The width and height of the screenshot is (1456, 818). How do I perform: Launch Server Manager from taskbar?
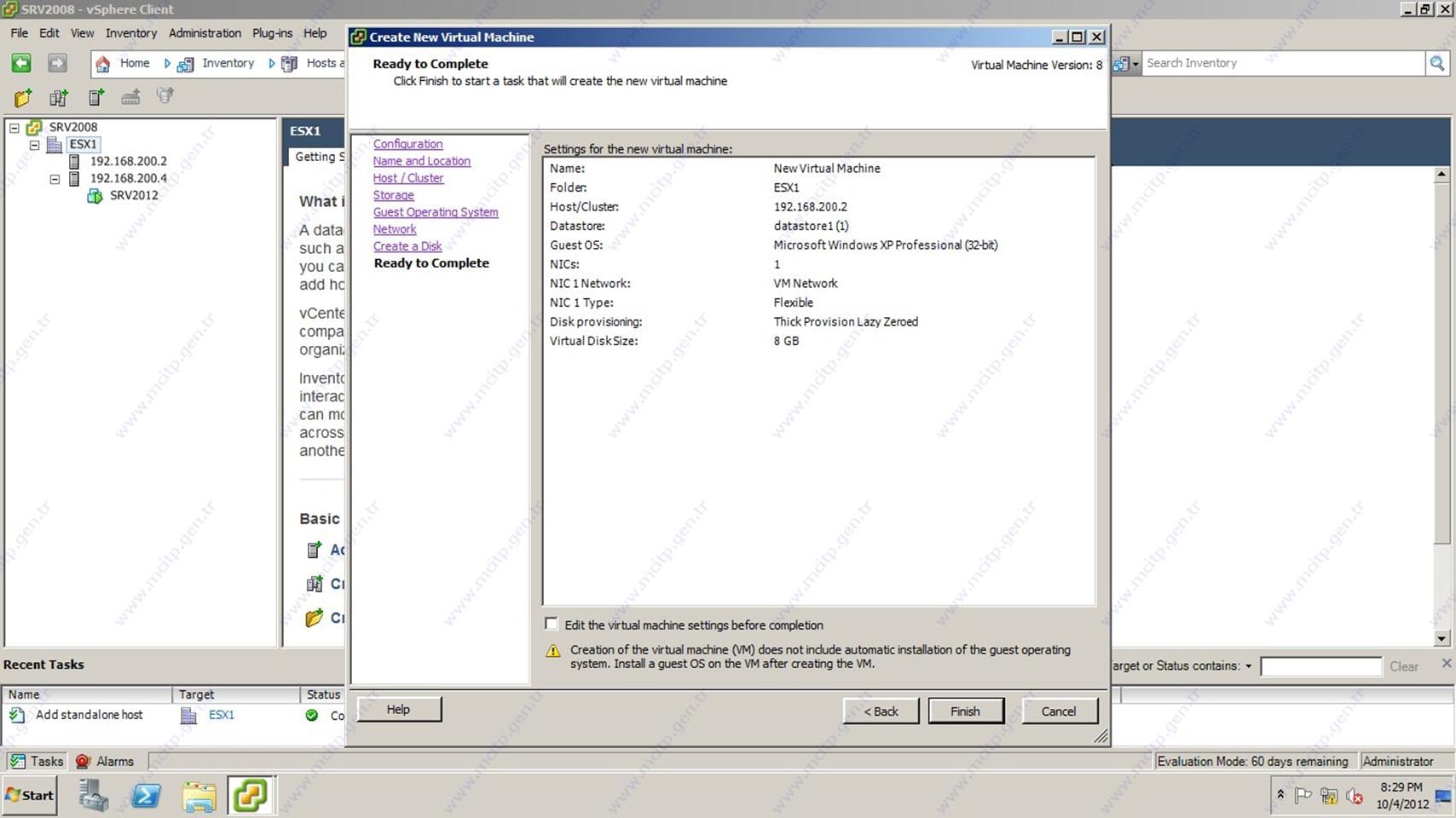(x=93, y=796)
